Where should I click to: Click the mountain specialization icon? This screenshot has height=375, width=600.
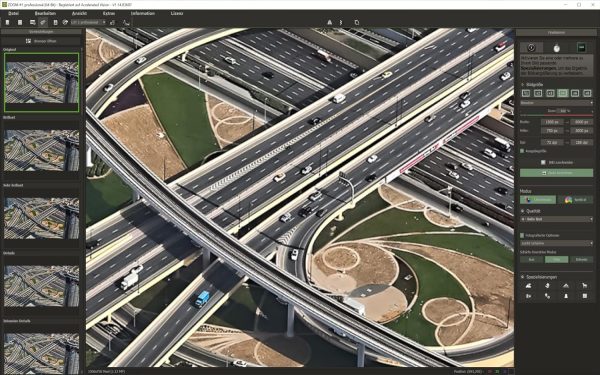click(x=566, y=285)
